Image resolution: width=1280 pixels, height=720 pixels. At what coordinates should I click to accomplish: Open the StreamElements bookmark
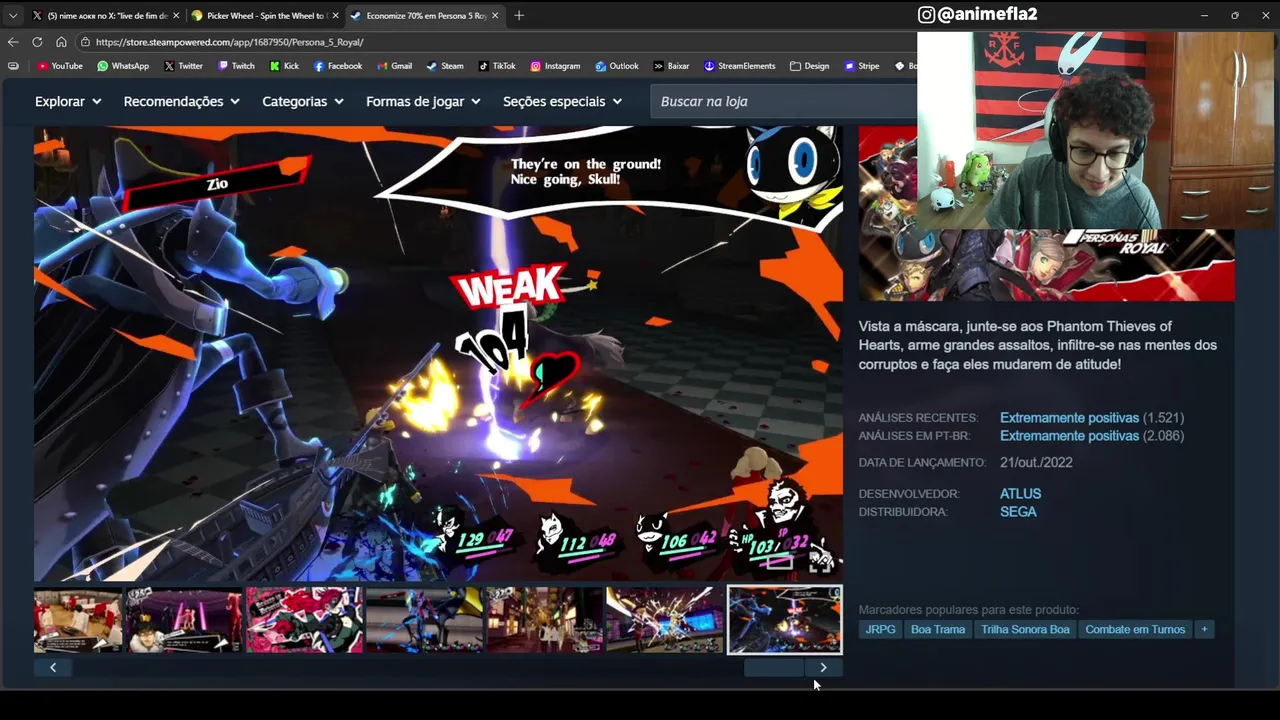click(x=739, y=66)
